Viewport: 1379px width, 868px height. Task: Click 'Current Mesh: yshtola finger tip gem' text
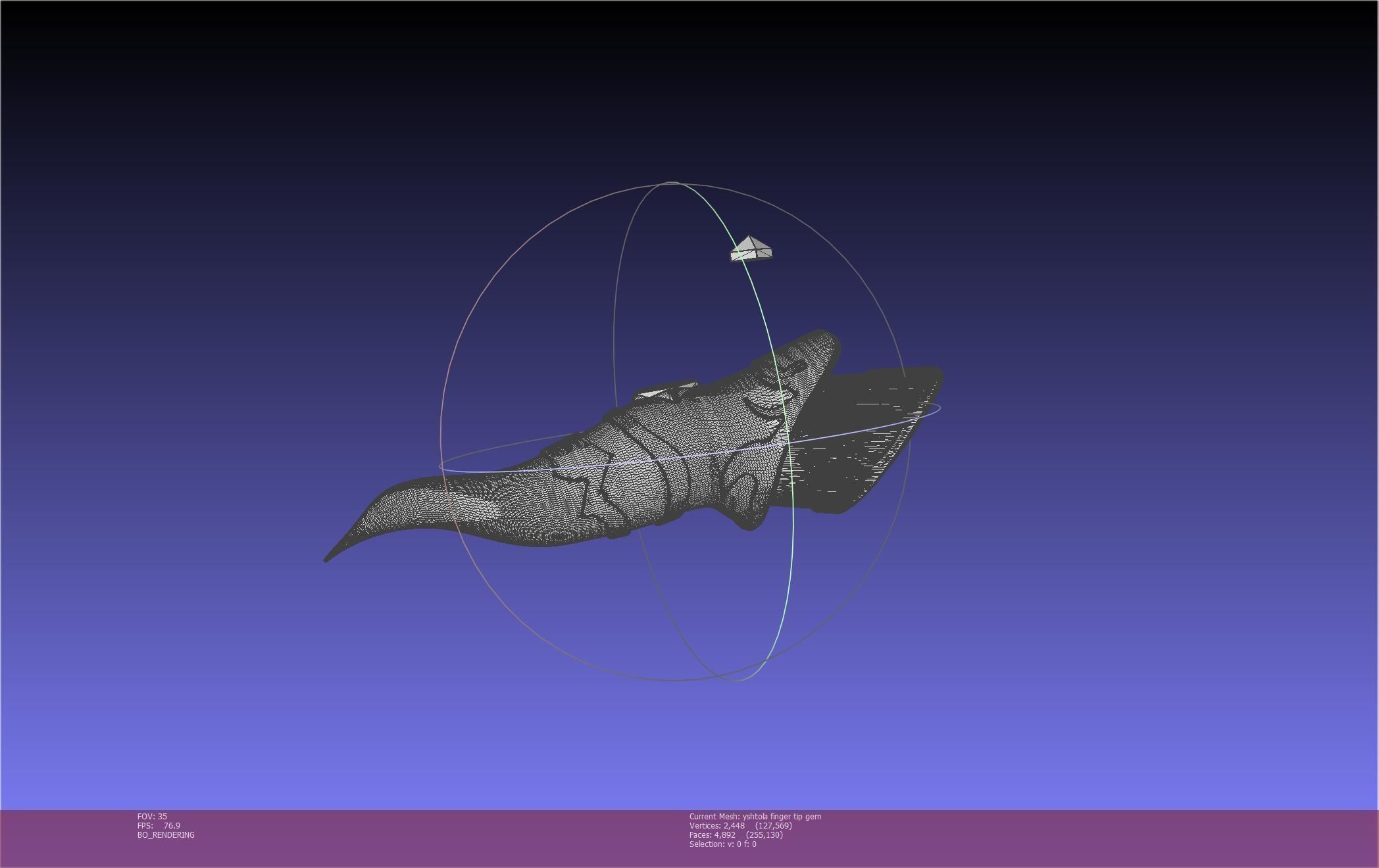[755, 816]
